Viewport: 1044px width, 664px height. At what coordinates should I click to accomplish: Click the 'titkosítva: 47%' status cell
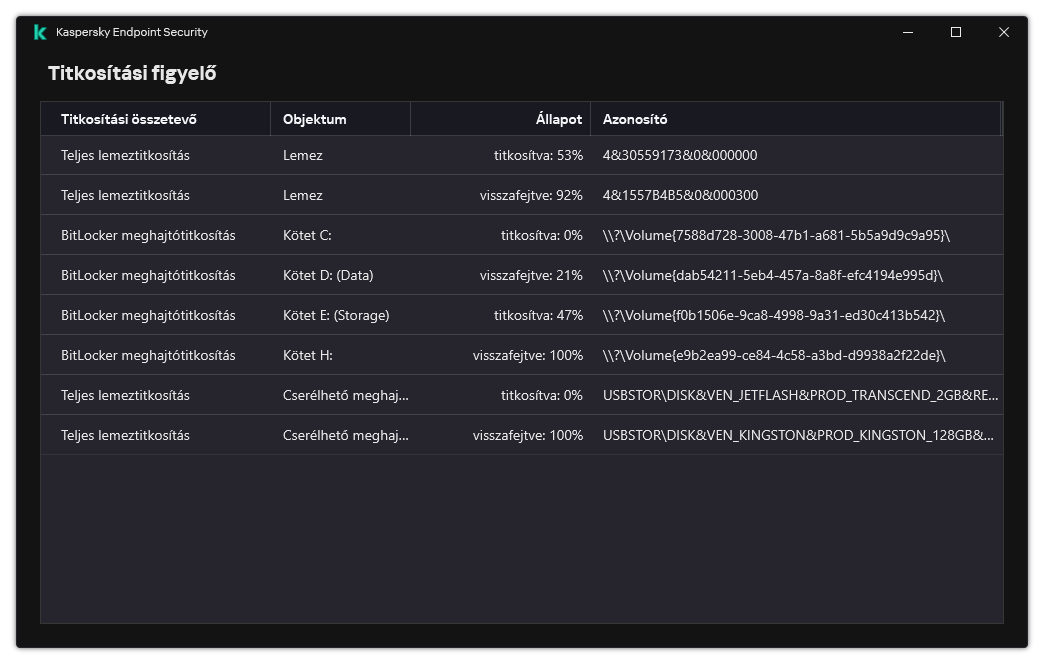click(x=538, y=315)
